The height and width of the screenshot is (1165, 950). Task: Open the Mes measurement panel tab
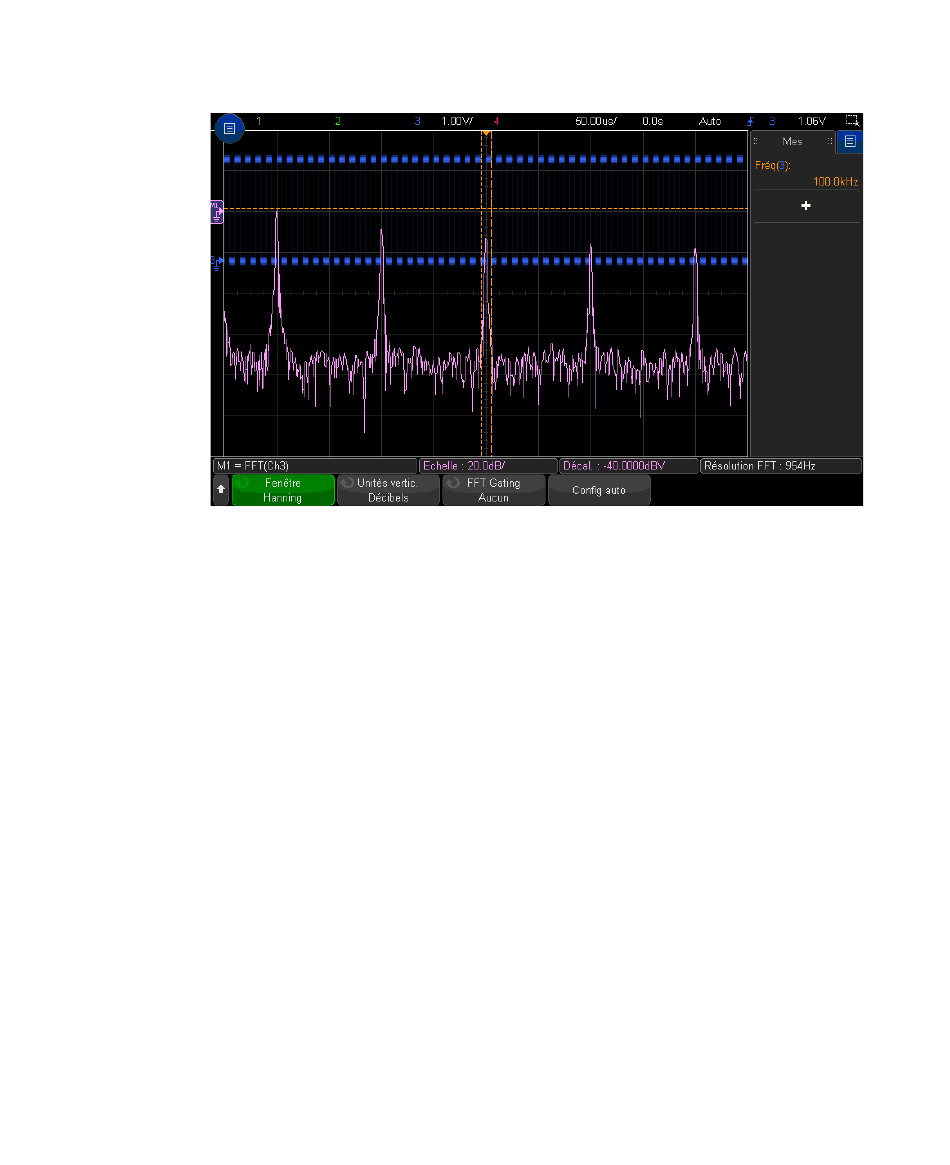click(x=793, y=141)
